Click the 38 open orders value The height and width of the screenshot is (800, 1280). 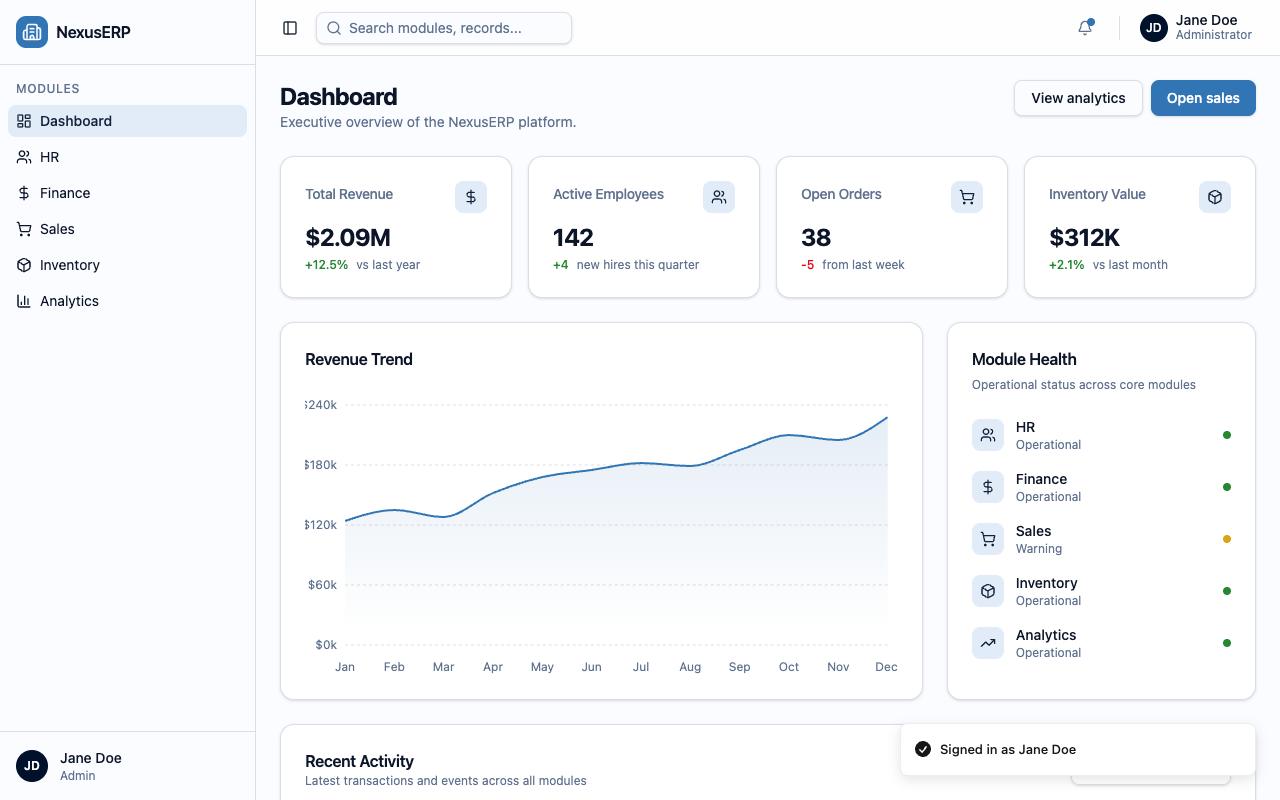pos(816,238)
